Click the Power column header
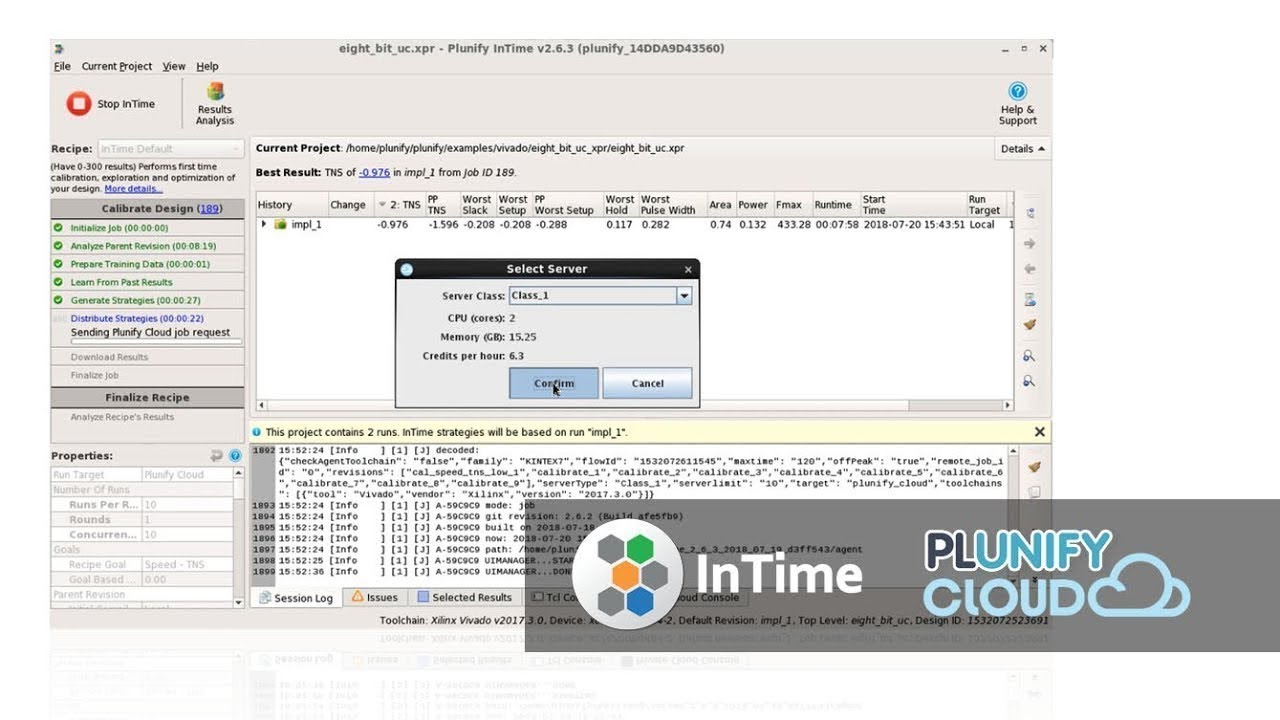The width and height of the screenshot is (1280, 720). click(x=753, y=205)
